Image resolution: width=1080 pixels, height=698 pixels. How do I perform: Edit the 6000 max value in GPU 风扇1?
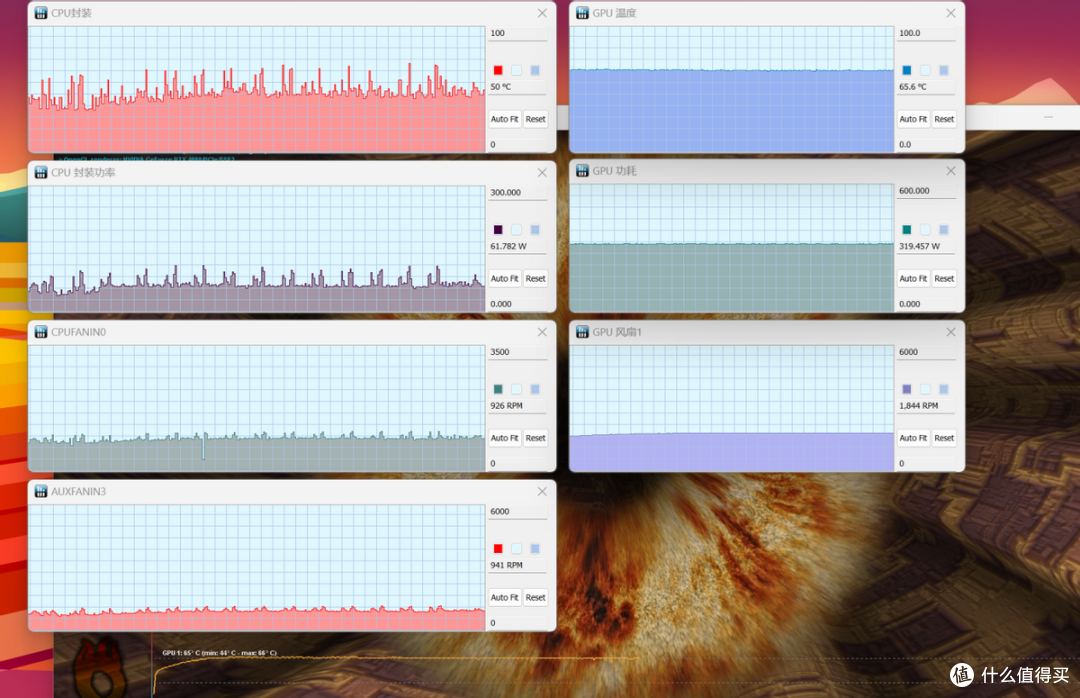pos(926,352)
